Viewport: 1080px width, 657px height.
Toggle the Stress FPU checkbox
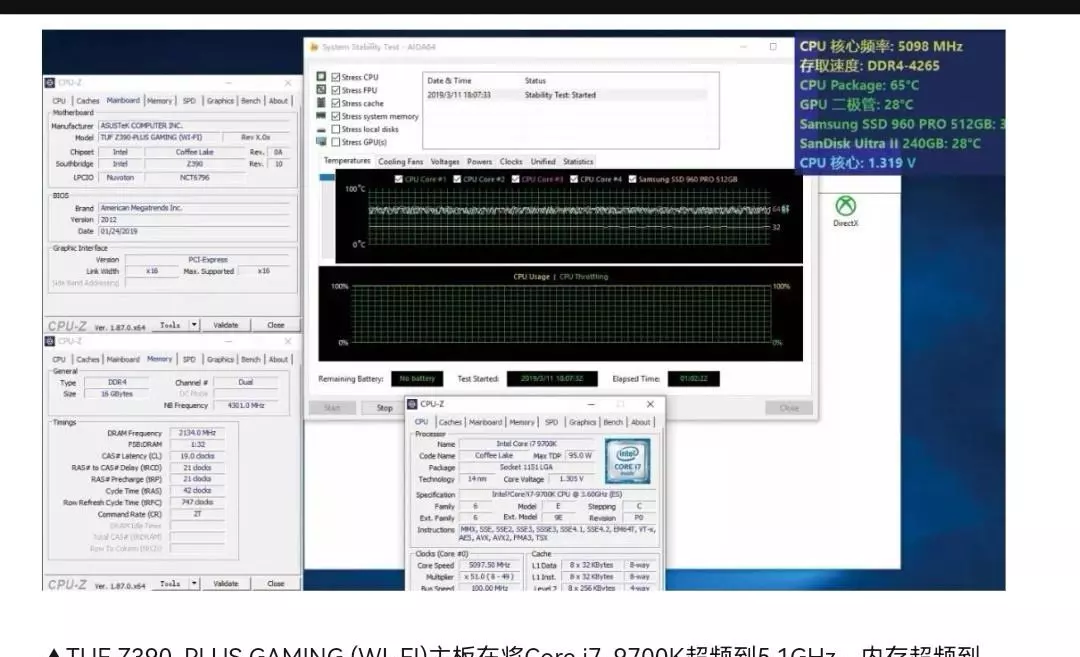335,90
